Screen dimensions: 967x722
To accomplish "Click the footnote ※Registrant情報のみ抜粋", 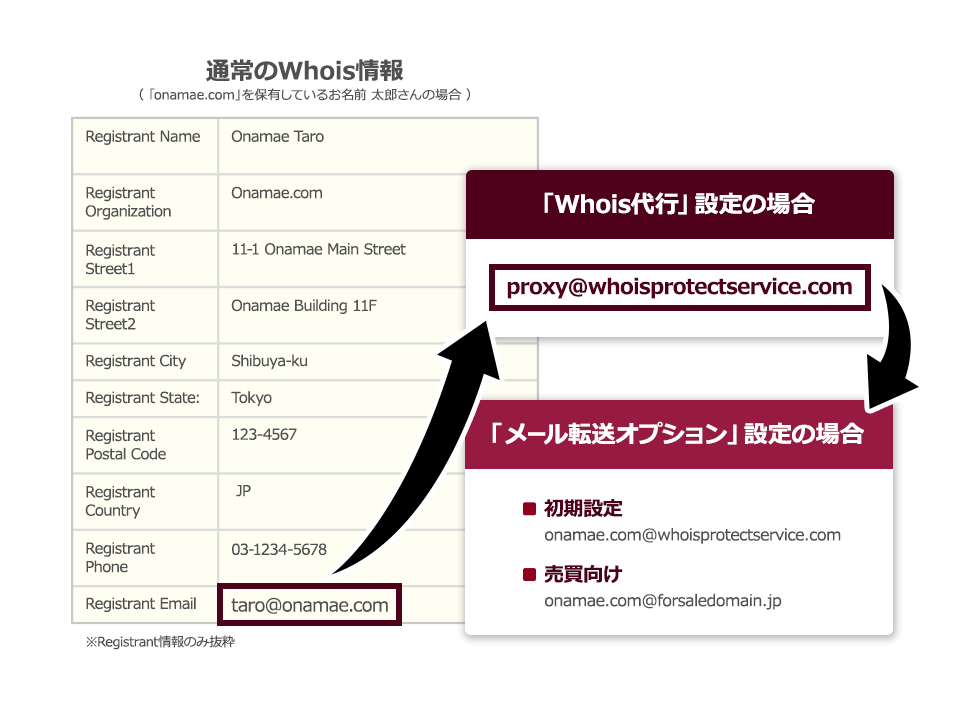I will click(x=160, y=642).
